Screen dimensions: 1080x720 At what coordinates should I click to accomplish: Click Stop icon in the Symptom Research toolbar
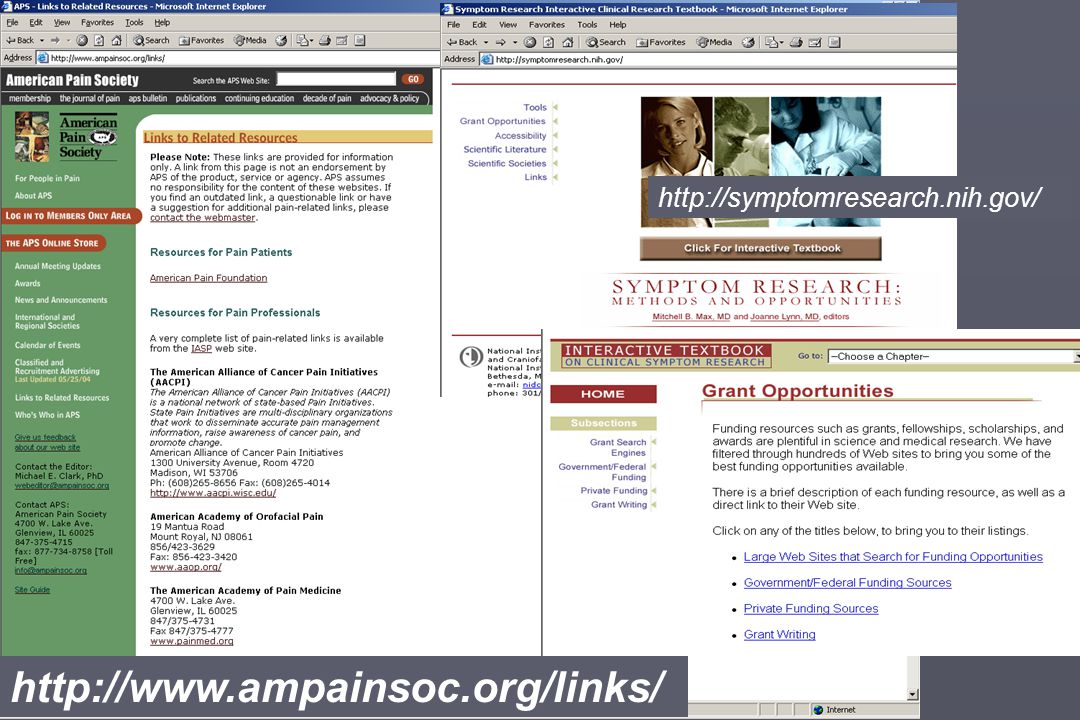(x=530, y=42)
